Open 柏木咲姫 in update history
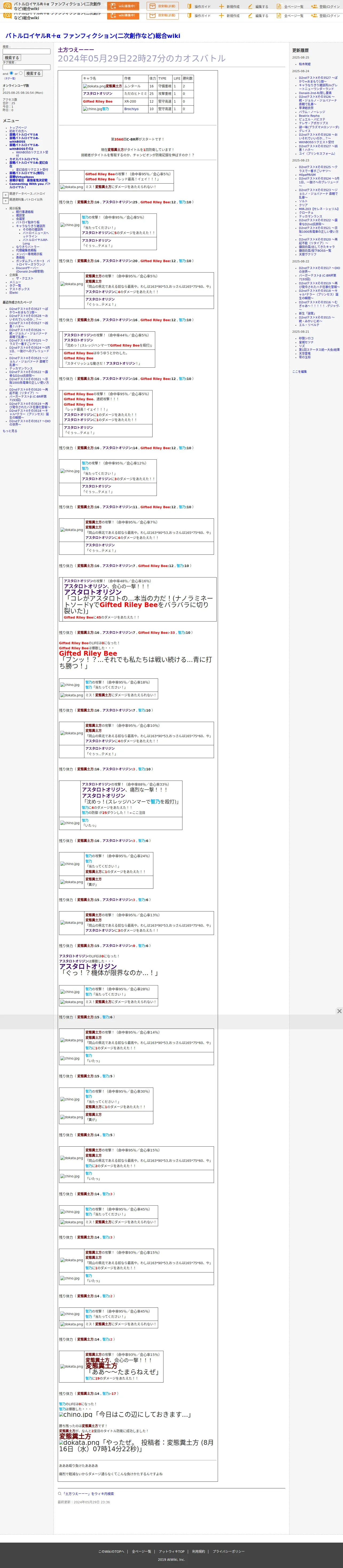 coord(305,64)
